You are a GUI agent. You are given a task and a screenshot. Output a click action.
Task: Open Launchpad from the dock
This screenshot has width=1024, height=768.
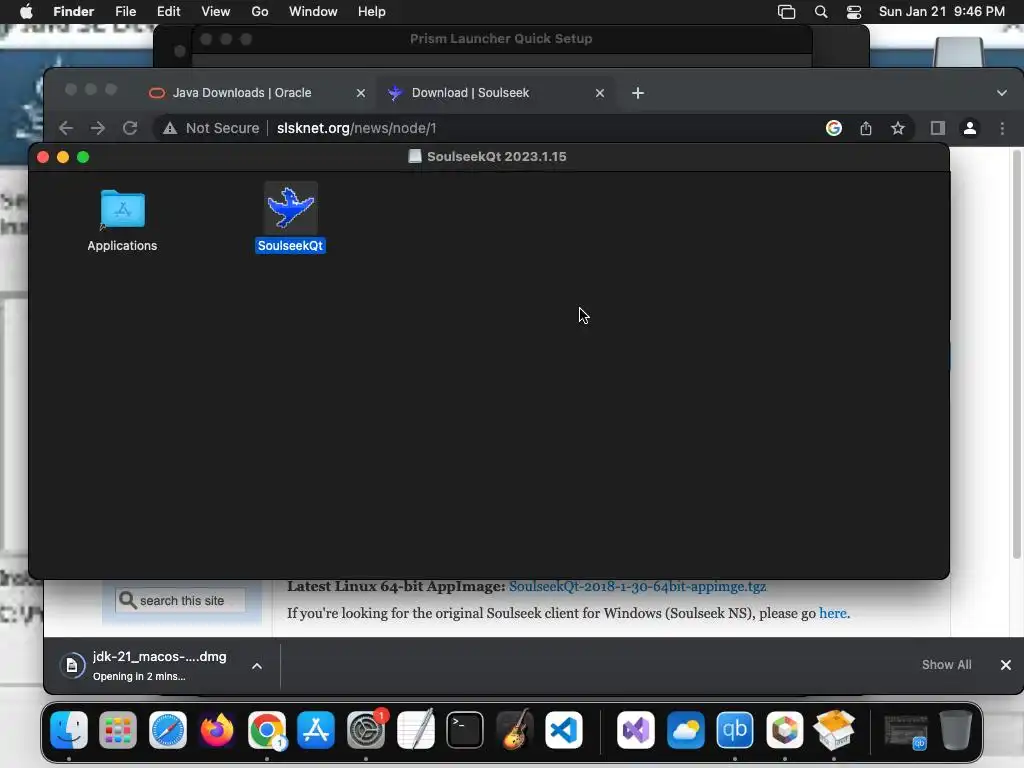(x=118, y=730)
